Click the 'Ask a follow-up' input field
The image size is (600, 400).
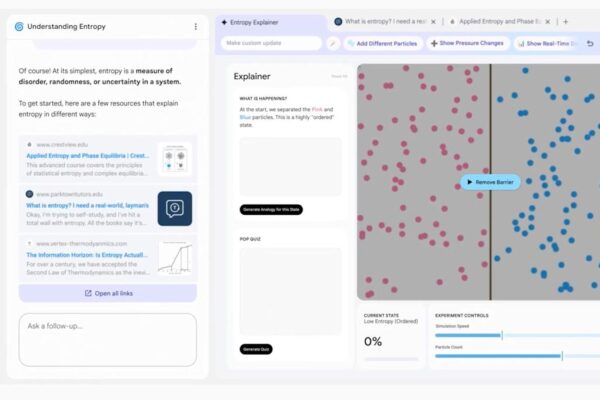click(x=107, y=338)
